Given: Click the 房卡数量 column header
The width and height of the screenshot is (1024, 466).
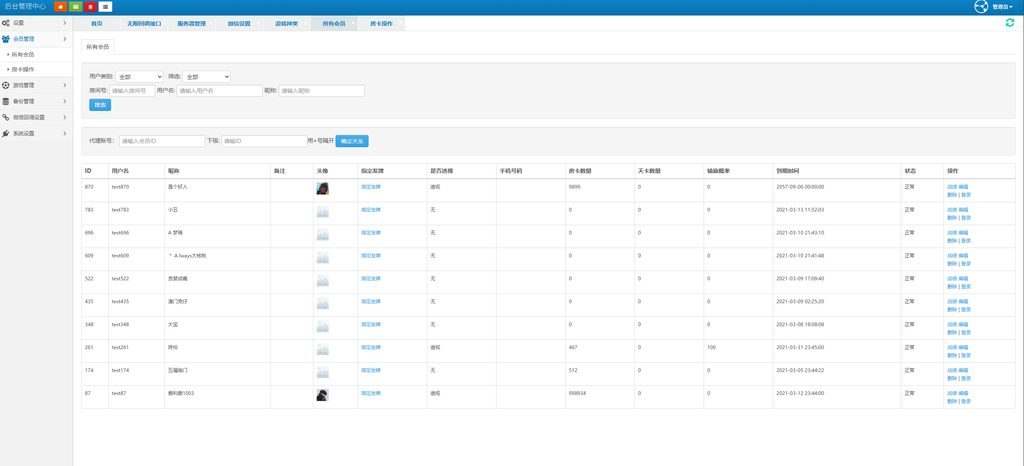Looking at the screenshot, I should click(580, 171).
